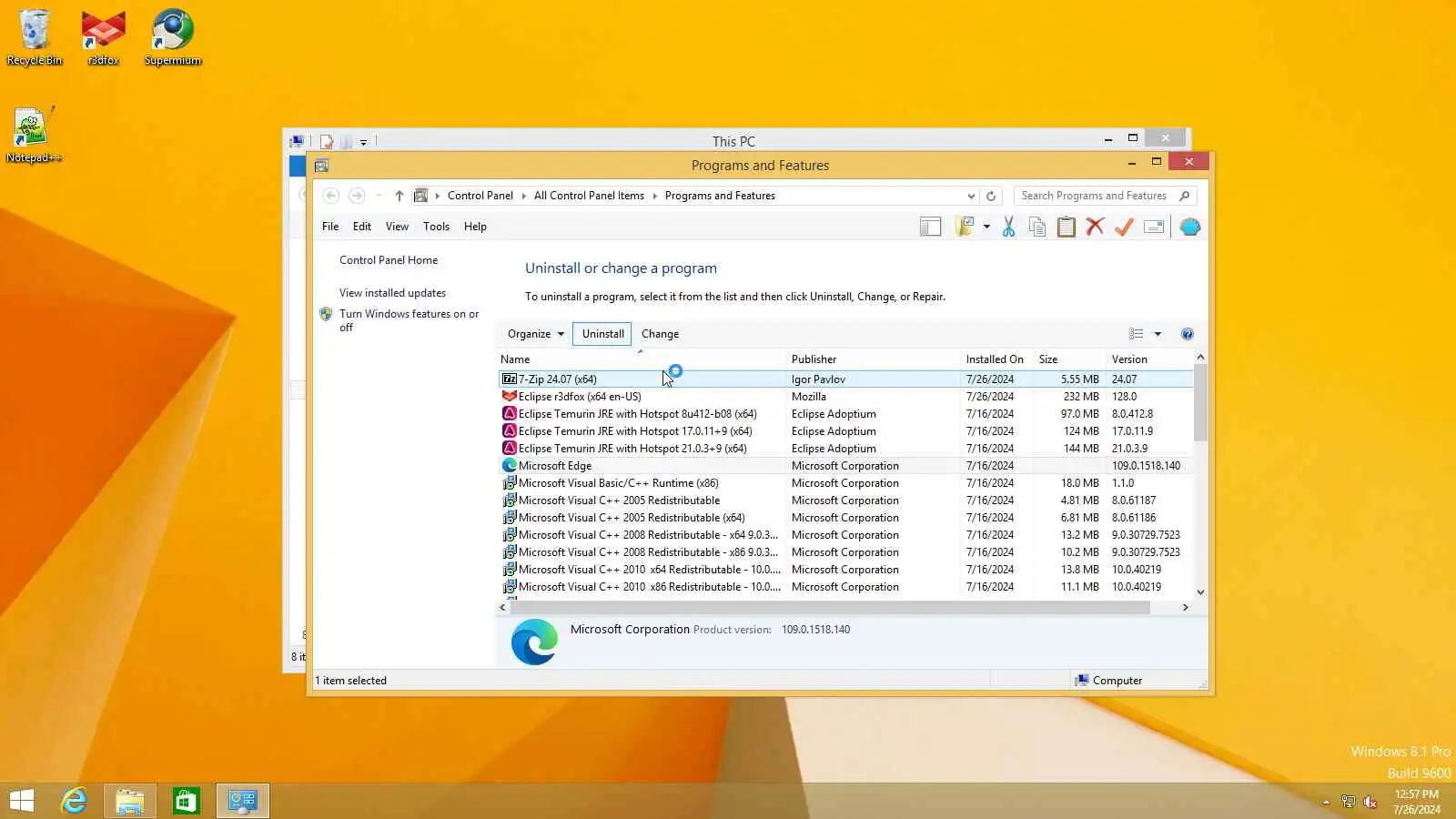Viewport: 1456px width, 819px height.
Task: Click the Up arrow navigation button
Action: (x=399, y=196)
